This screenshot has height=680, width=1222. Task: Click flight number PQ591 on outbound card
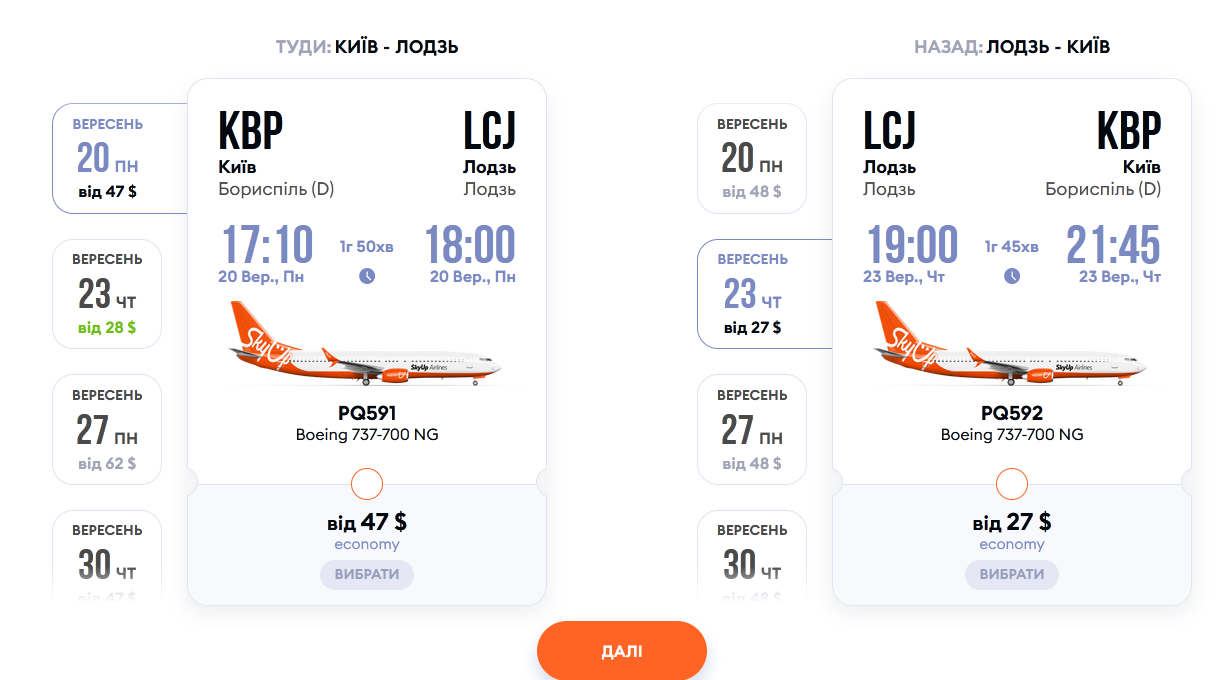[367, 413]
